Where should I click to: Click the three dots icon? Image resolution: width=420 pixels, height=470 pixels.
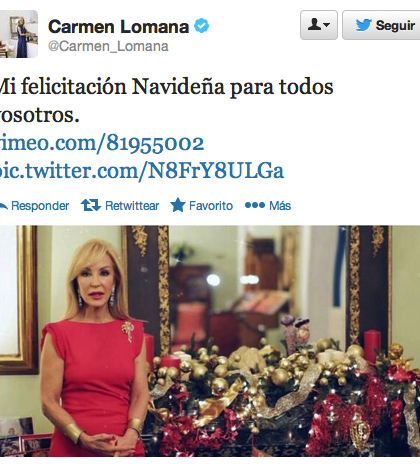(x=255, y=205)
